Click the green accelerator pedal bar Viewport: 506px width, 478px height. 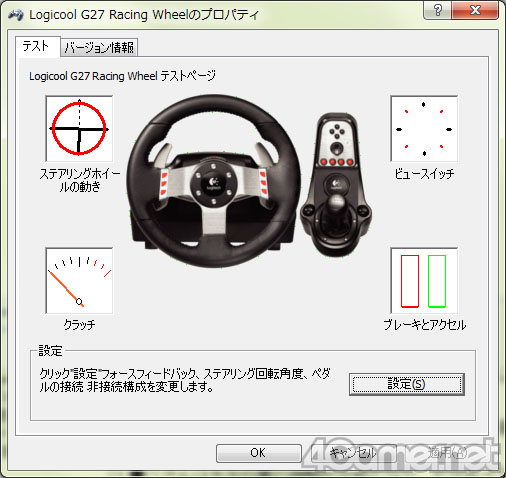[437, 281]
